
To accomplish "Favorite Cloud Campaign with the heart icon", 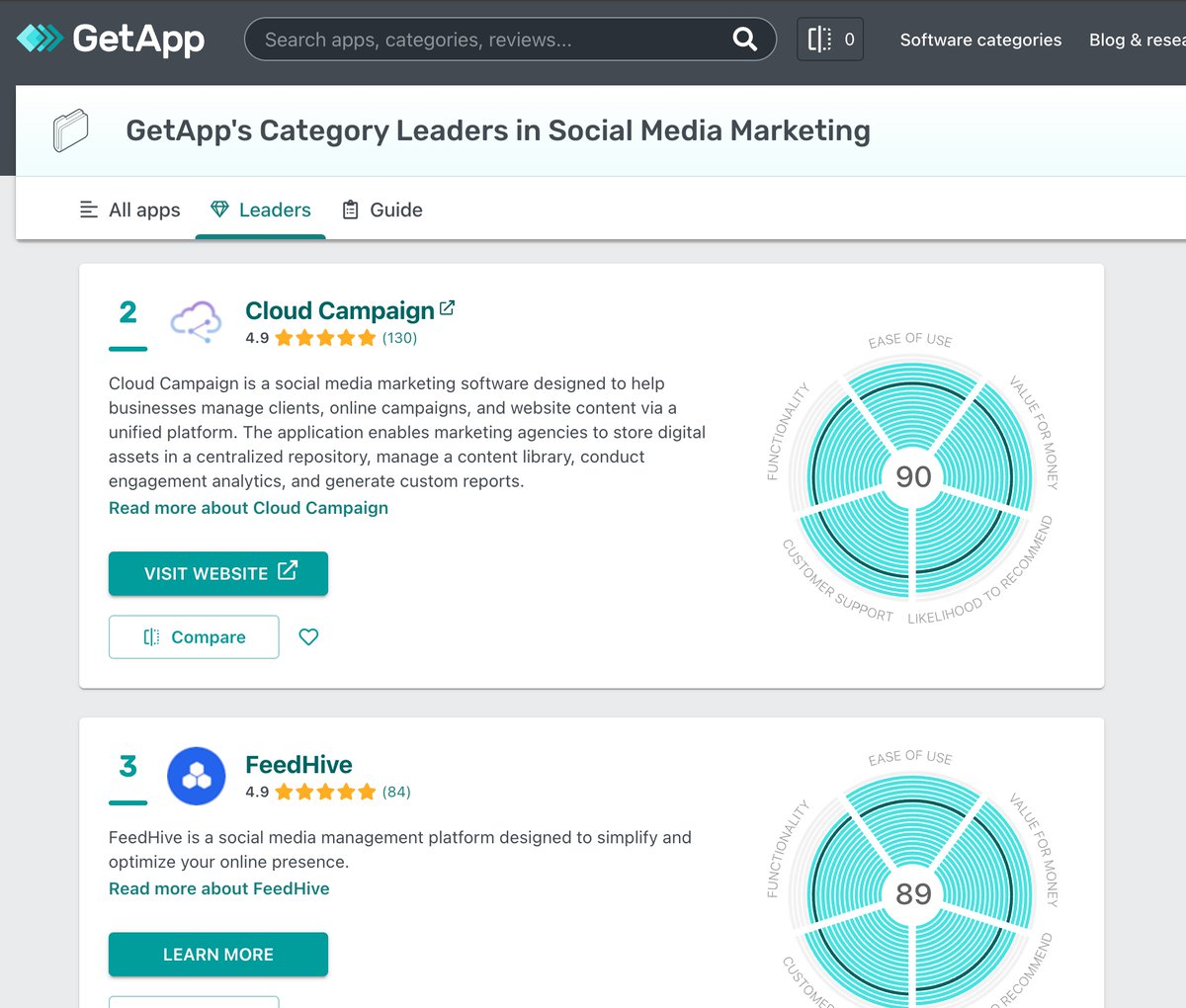I will point(308,637).
